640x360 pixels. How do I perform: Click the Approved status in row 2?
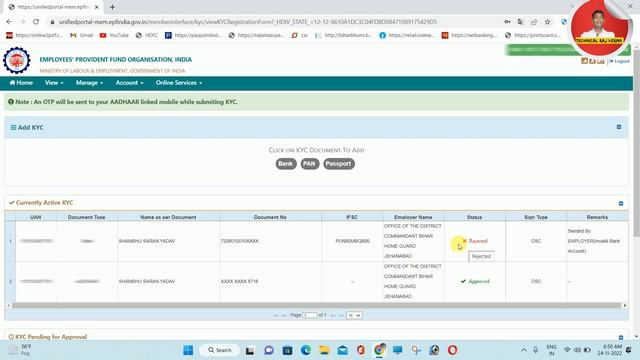coord(475,282)
